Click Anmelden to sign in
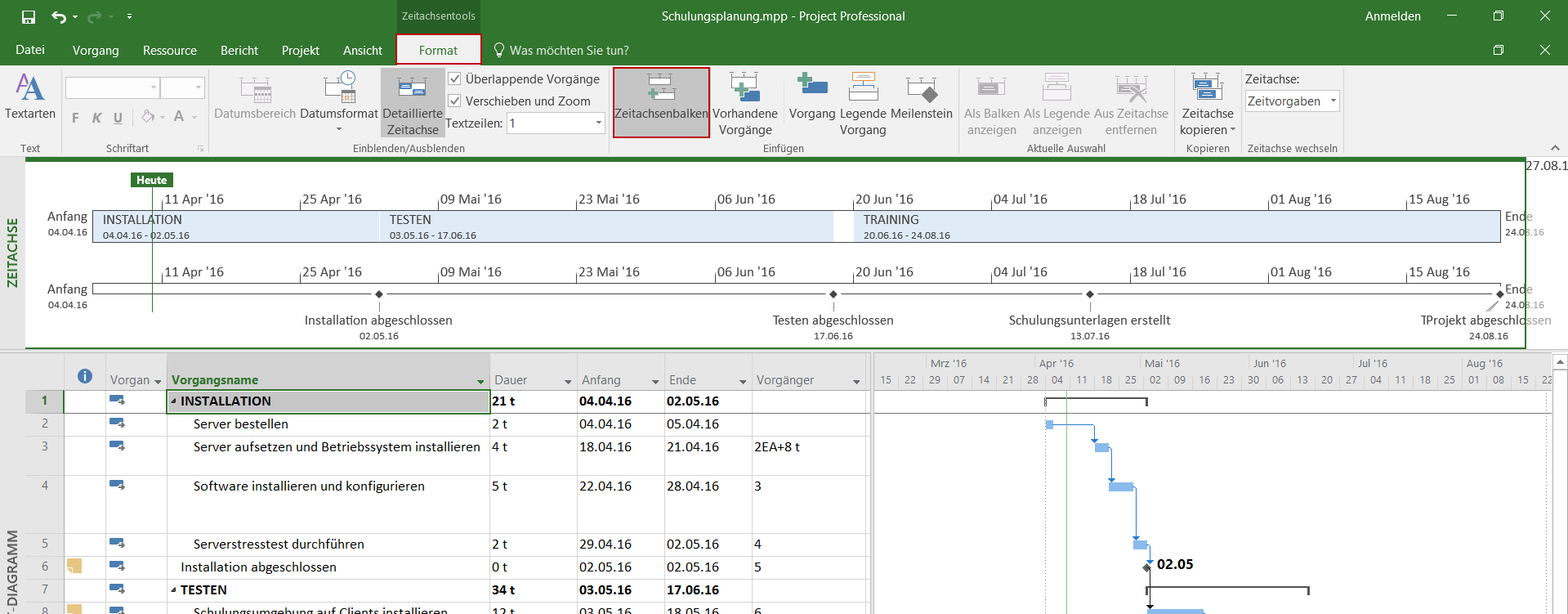The image size is (1568, 614). pos(1392,16)
